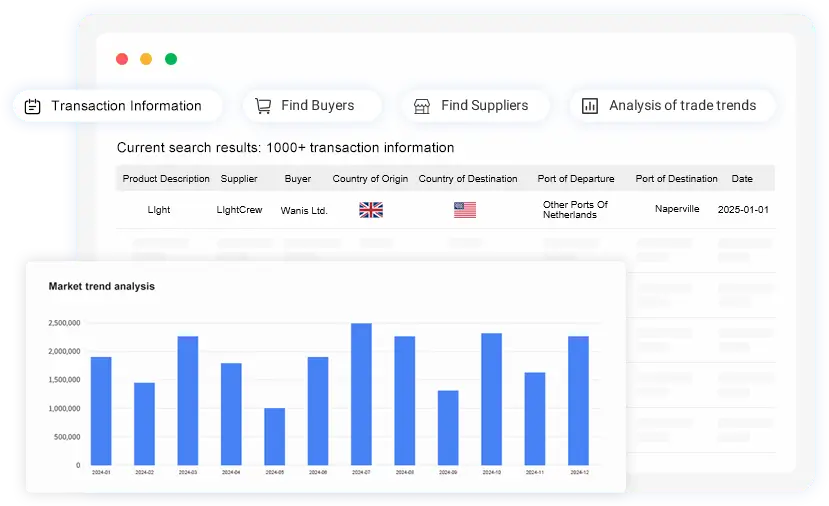
Task: Click the Country of Origin column header
Action: point(370,179)
